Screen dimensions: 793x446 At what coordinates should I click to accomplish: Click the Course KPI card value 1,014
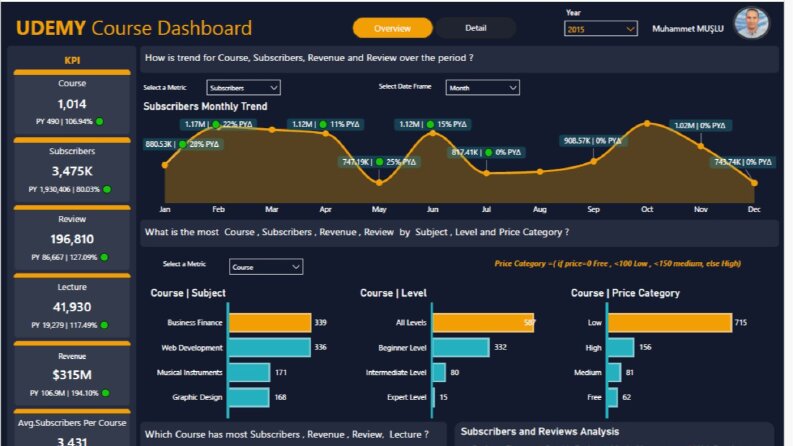pos(72,104)
